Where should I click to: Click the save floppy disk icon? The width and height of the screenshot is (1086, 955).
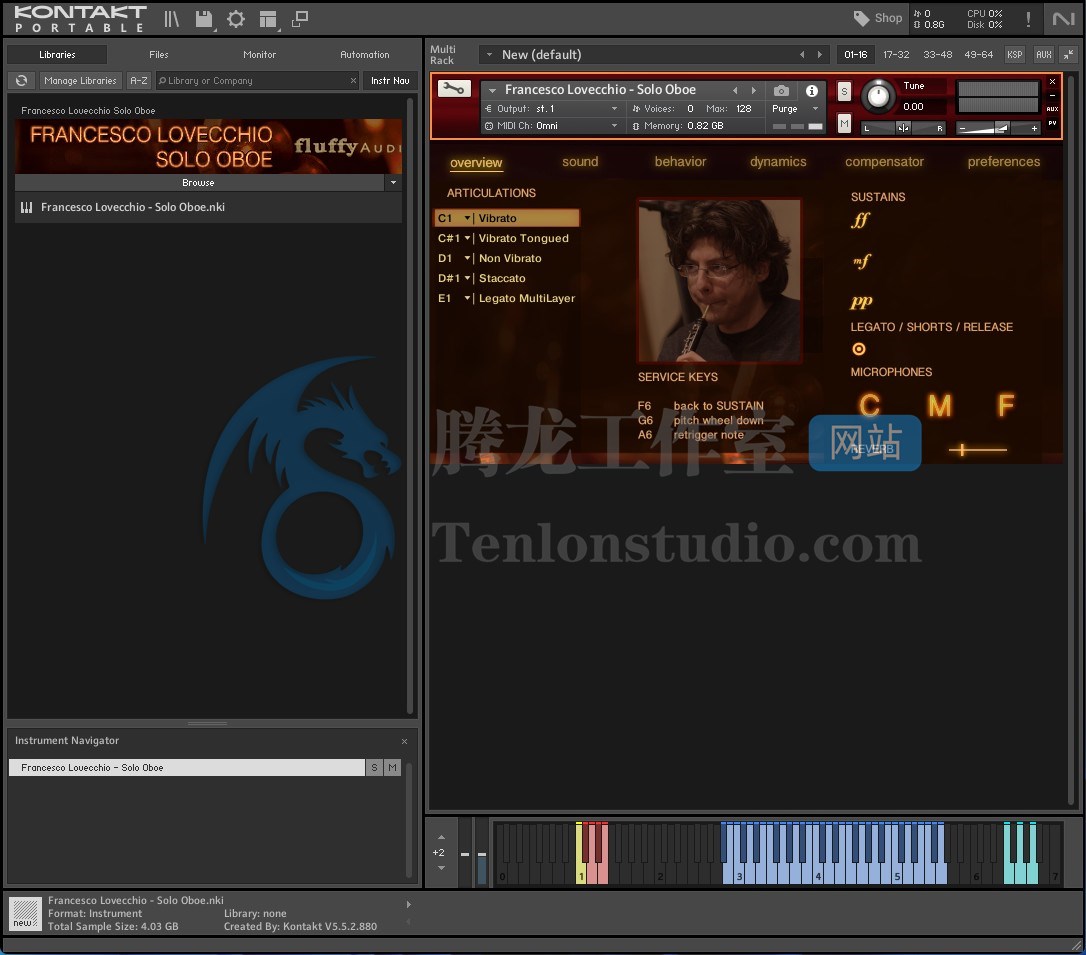(x=204, y=19)
